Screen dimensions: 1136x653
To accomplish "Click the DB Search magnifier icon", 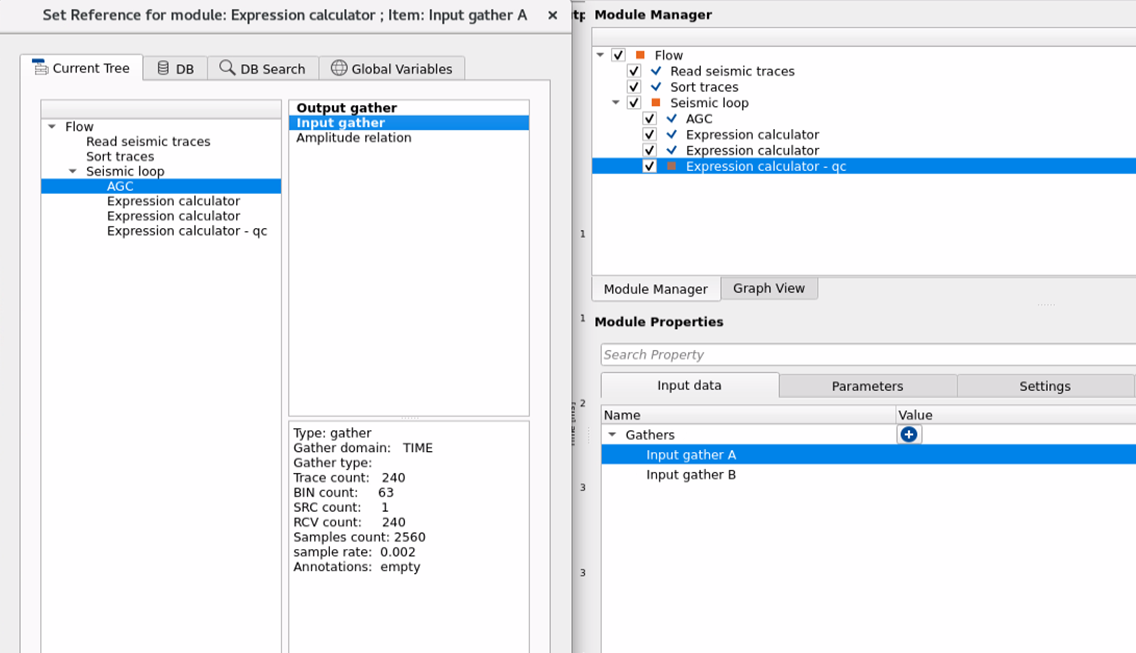I will [227, 68].
